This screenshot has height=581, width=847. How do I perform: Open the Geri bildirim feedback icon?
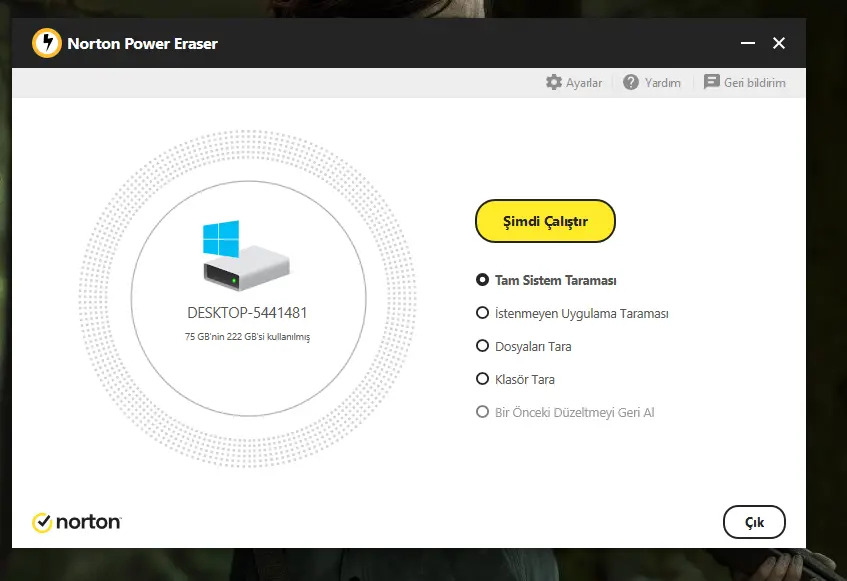pos(711,82)
